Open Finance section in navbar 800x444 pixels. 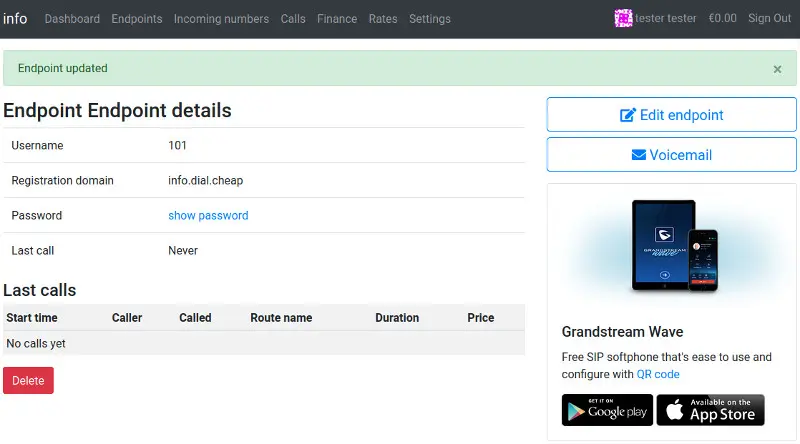tap(337, 18)
